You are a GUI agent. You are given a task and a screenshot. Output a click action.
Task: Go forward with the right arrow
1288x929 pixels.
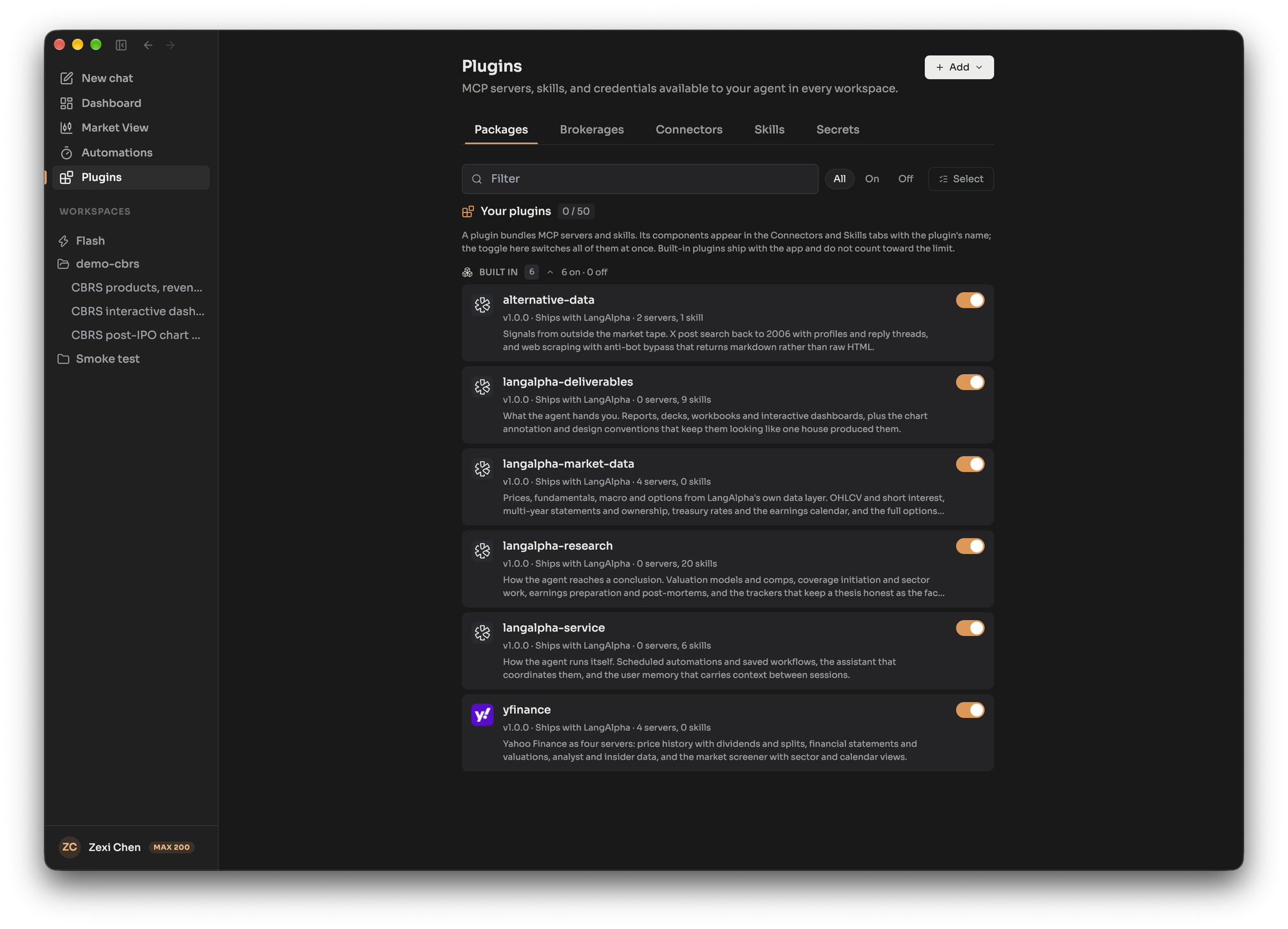click(x=171, y=45)
